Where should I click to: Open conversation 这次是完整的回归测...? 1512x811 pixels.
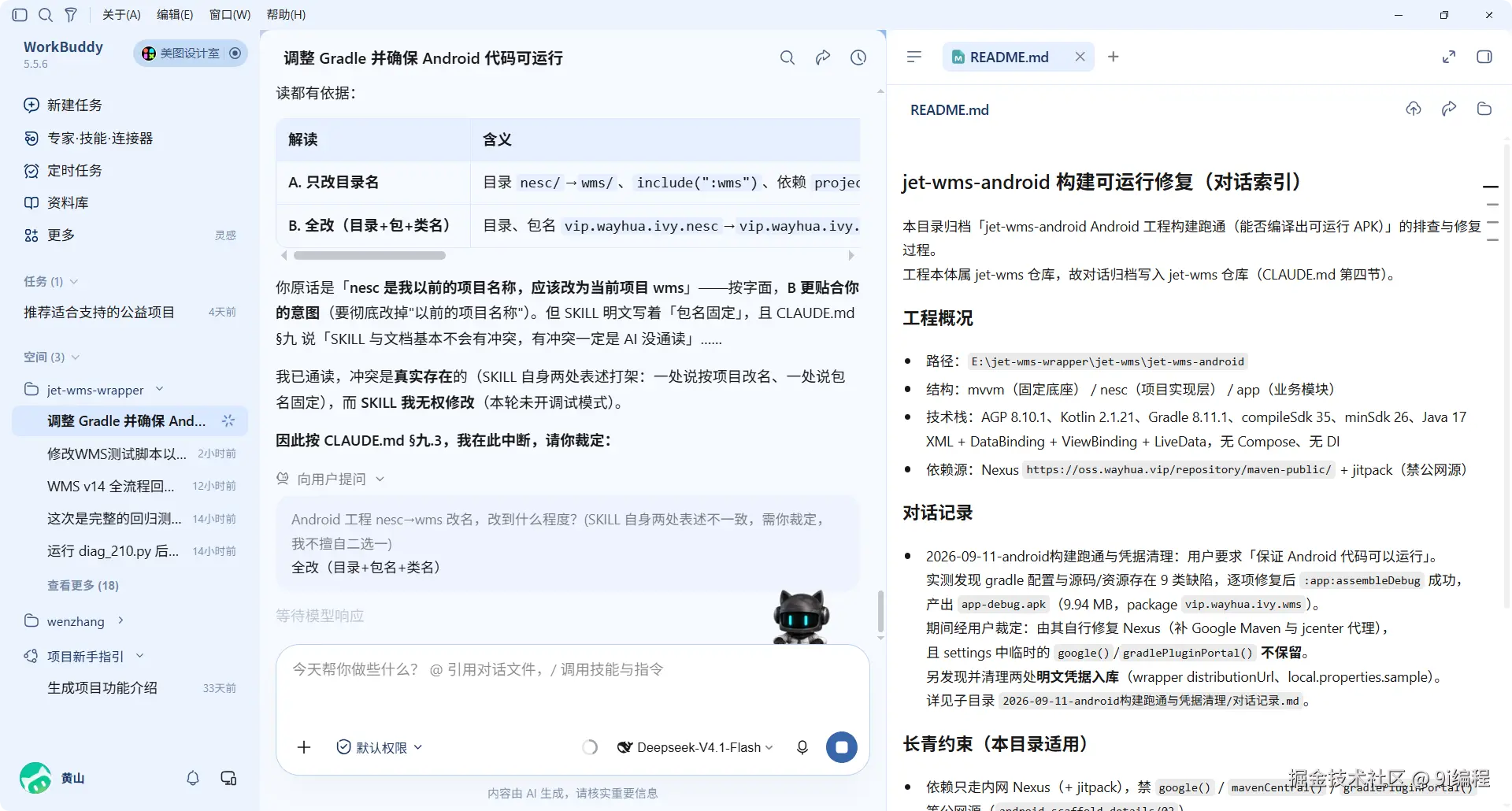point(130,519)
